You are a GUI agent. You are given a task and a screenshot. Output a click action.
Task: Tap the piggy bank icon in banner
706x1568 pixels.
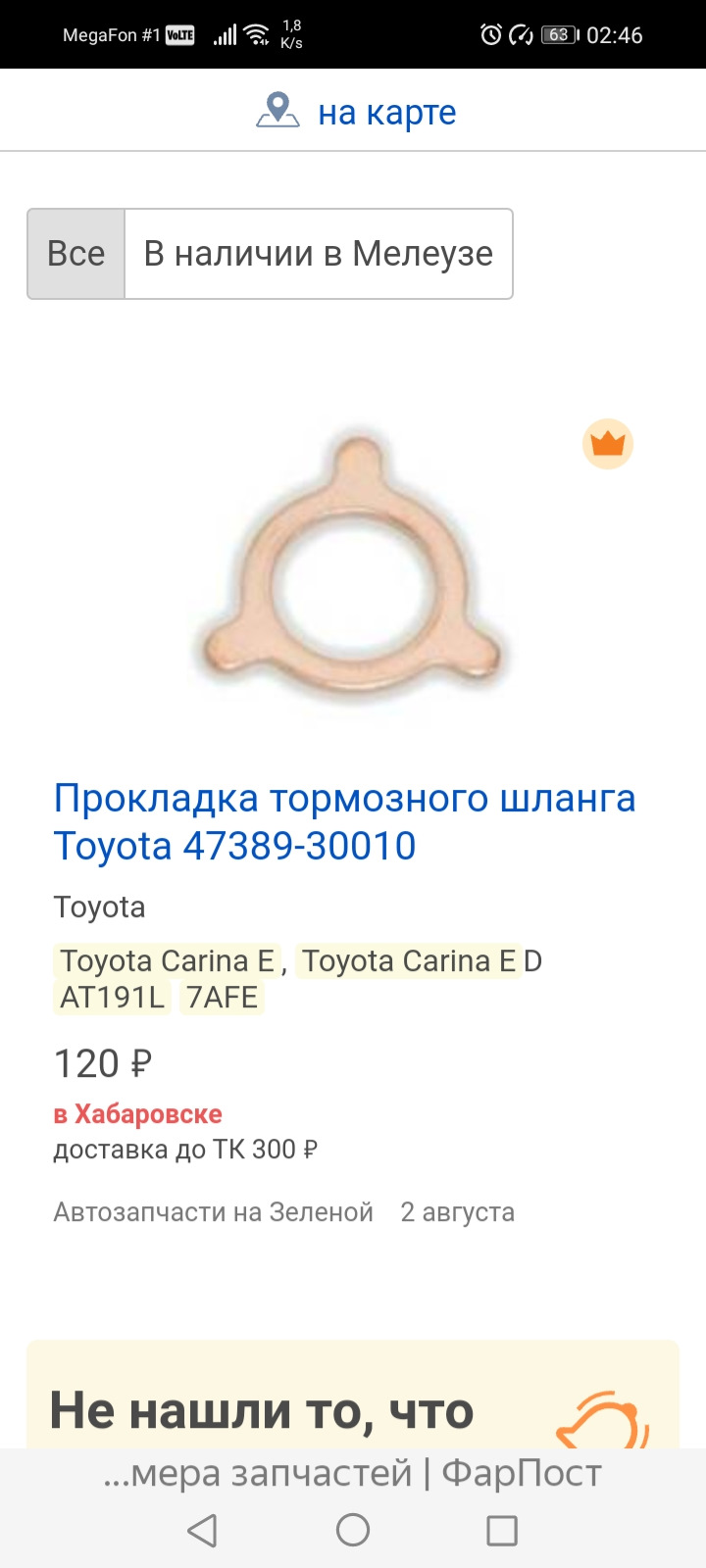(602, 1421)
